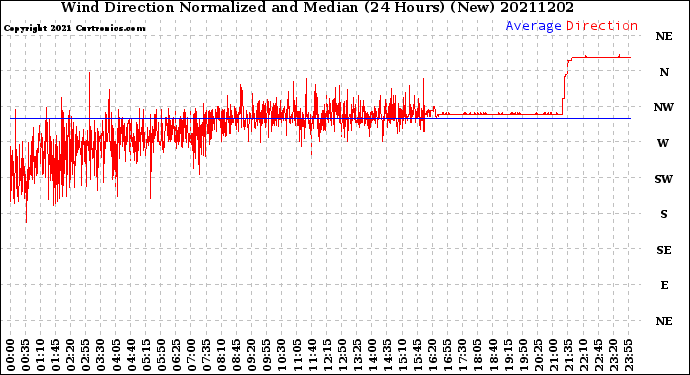690x375 pixels.
Task: Click the '02:55' time axis label
Action: pyautogui.click(x=86, y=355)
